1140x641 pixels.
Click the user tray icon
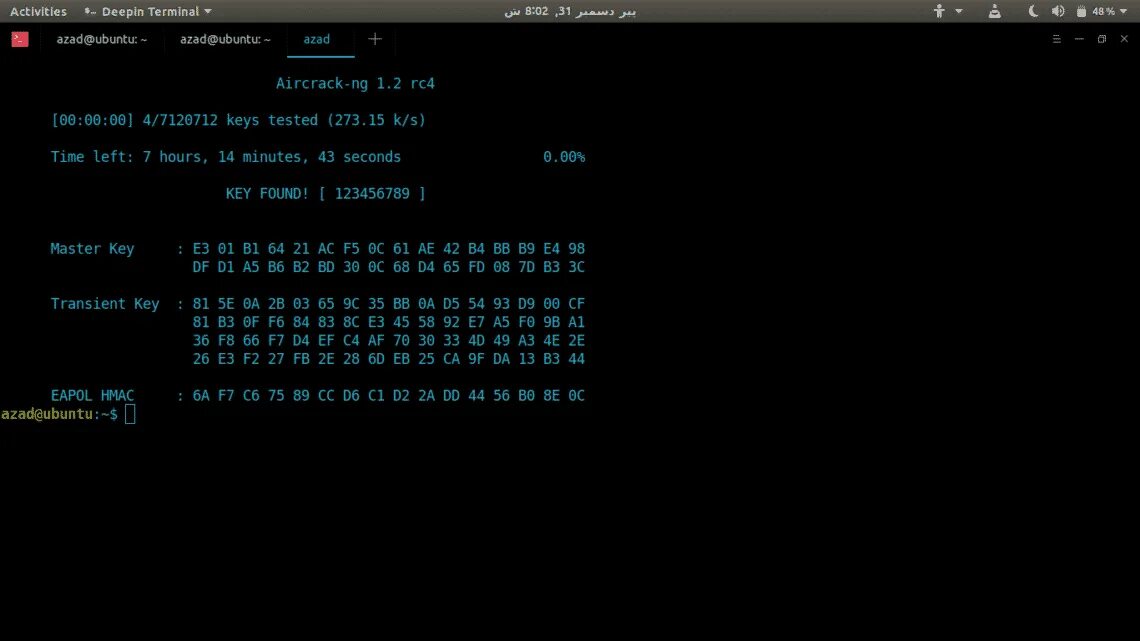[x=995, y=11]
